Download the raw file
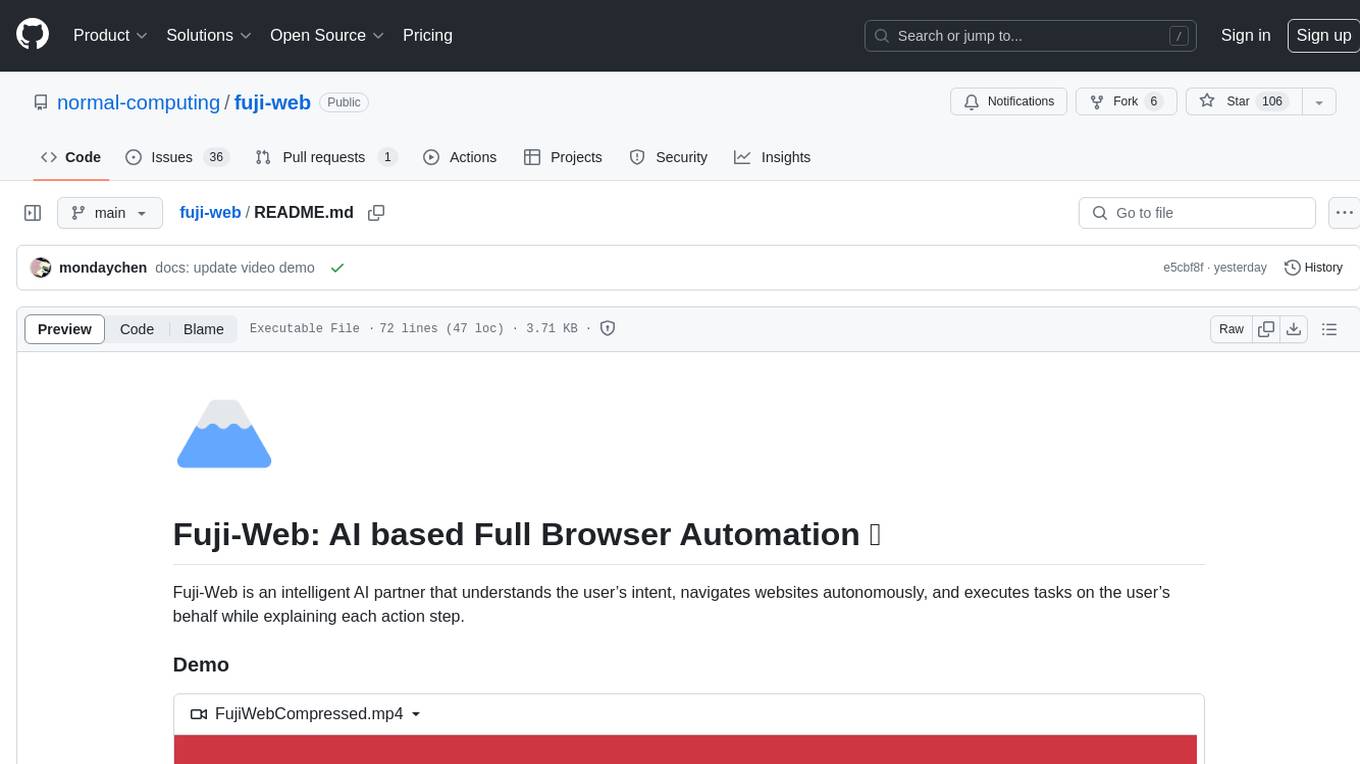 coord(1294,329)
